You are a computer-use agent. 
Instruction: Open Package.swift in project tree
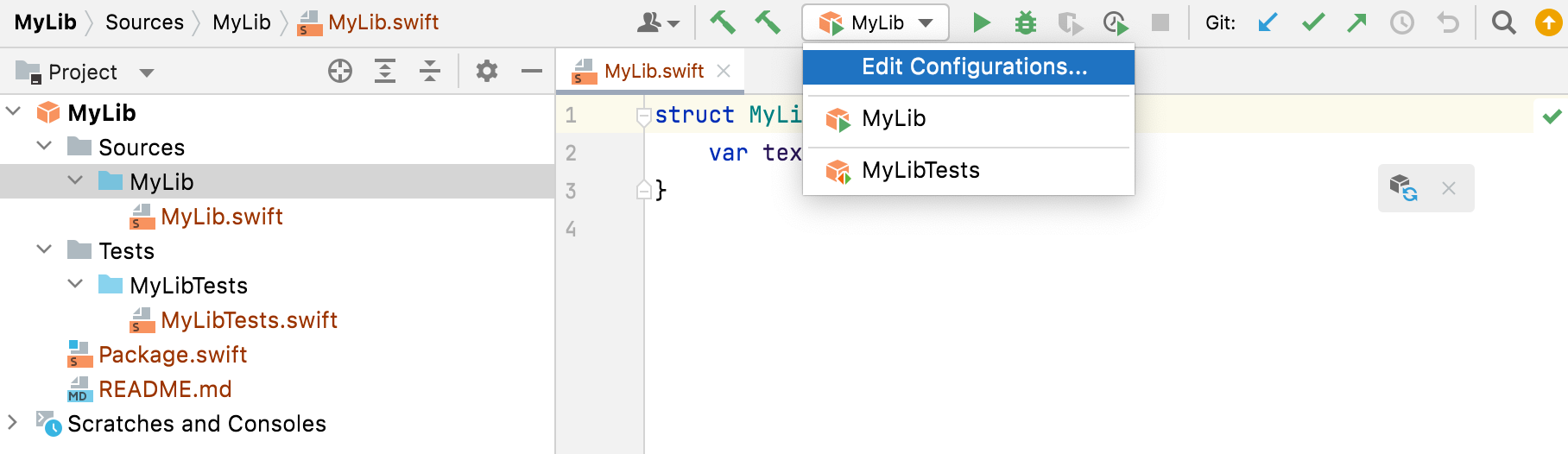click(173, 355)
